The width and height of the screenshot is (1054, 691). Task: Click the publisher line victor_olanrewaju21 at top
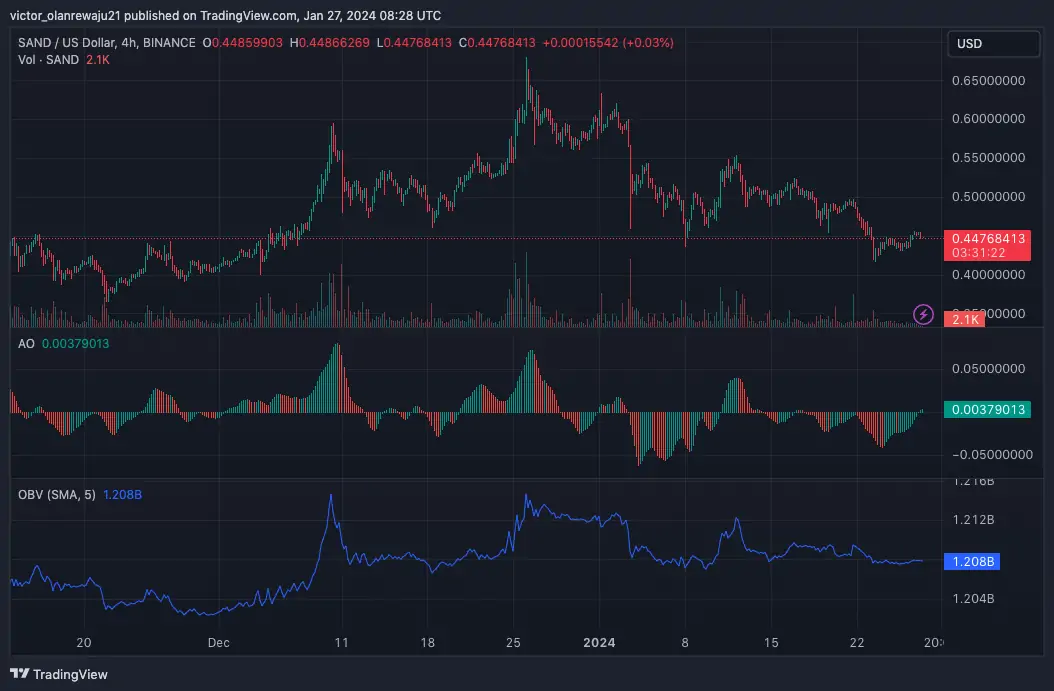coord(225,15)
